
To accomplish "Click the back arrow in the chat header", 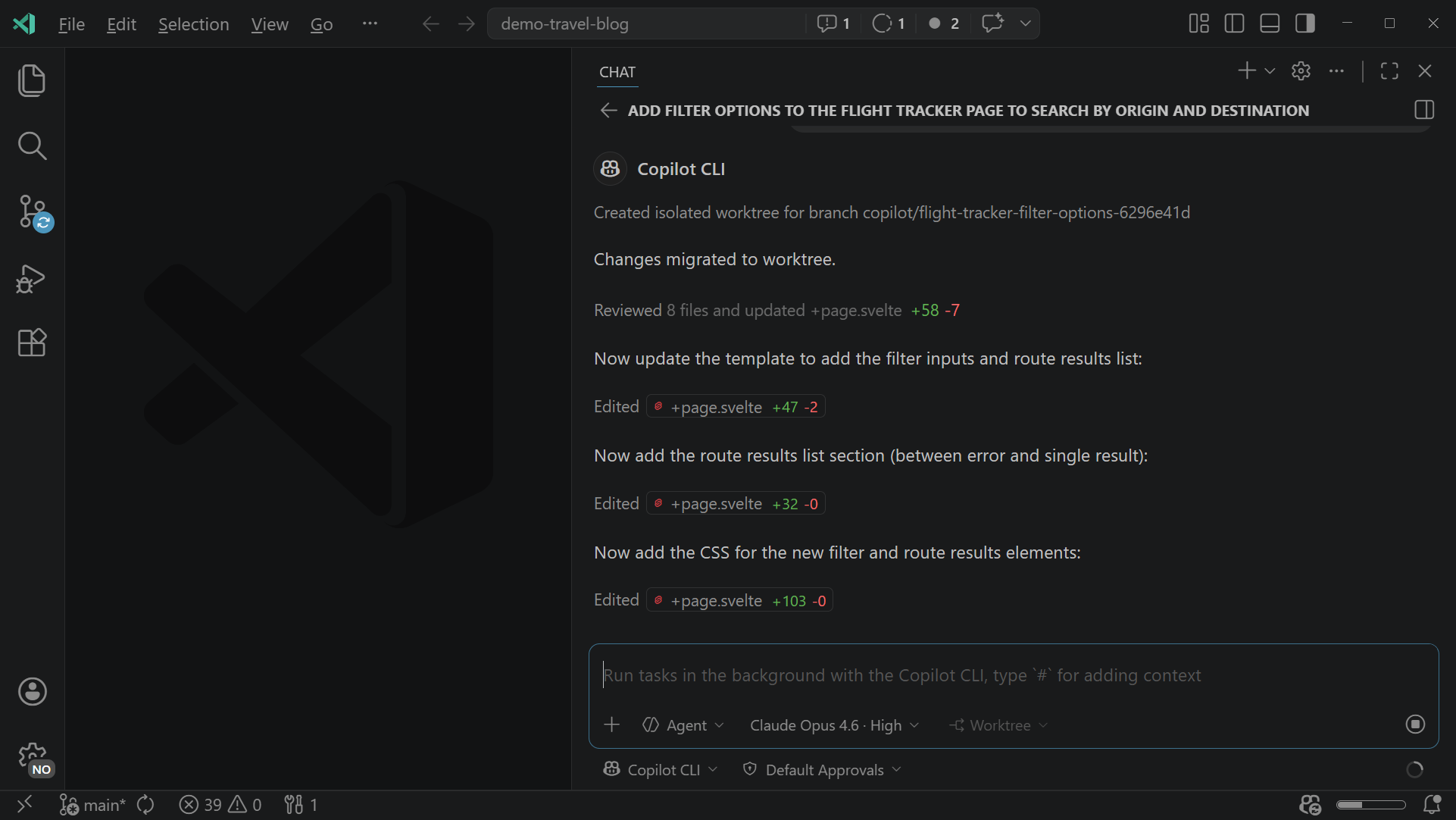I will (608, 110).
